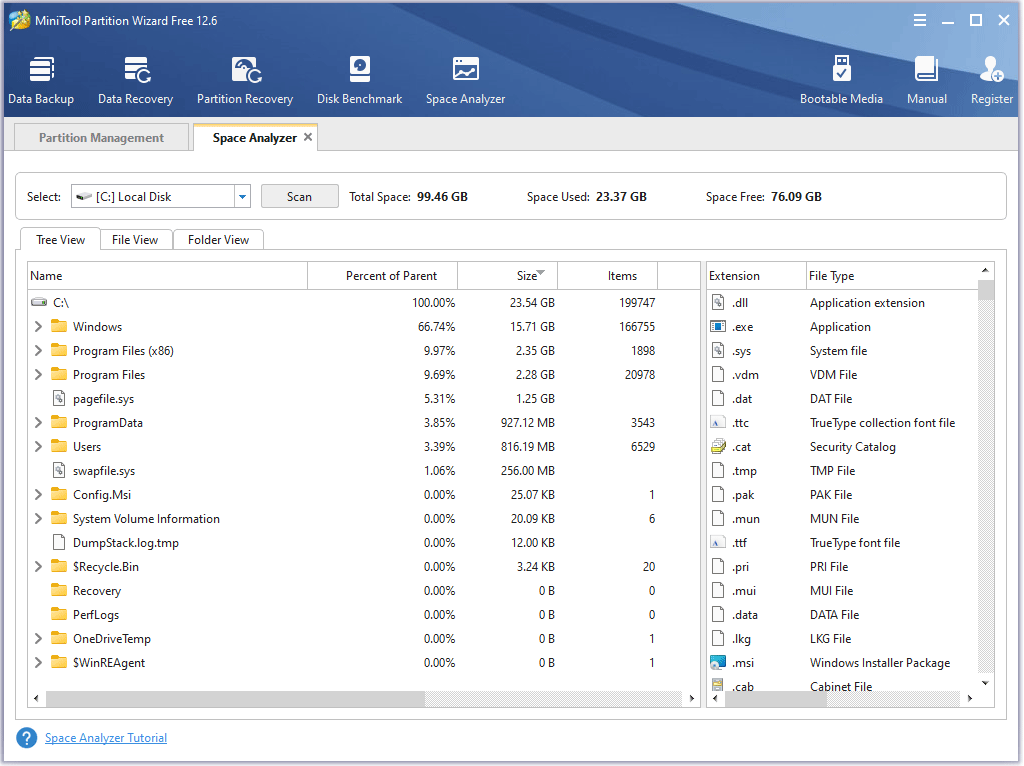1024x766 pixels.
Task: Click the swapfile.sys file icon
Action: tap(59, 470)
